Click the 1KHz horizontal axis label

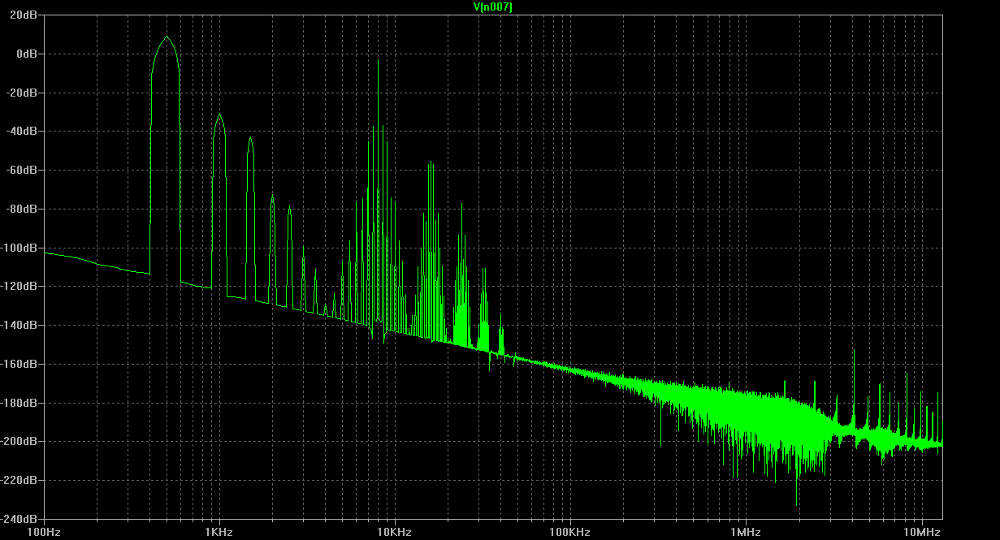pyautogui.click(x=218, y=531)
